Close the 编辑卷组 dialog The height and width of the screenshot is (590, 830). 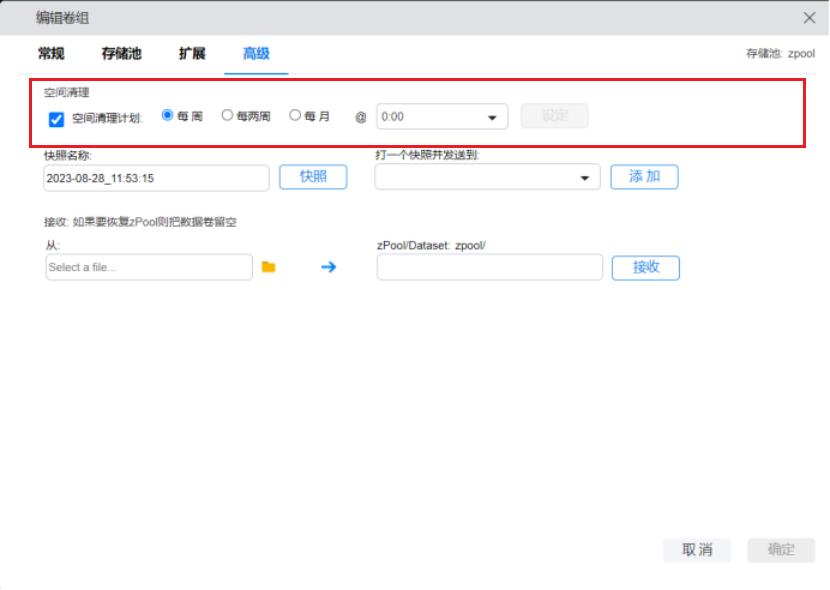pyautogui.click(x=810, y=18)
